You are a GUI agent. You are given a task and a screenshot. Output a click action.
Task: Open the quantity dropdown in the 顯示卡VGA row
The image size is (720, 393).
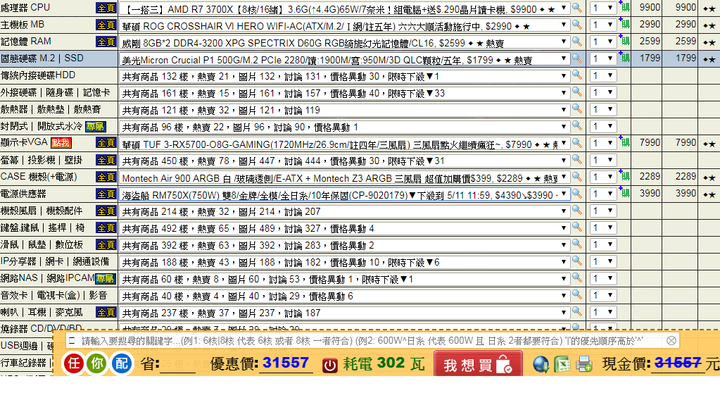tap(602, 143)
